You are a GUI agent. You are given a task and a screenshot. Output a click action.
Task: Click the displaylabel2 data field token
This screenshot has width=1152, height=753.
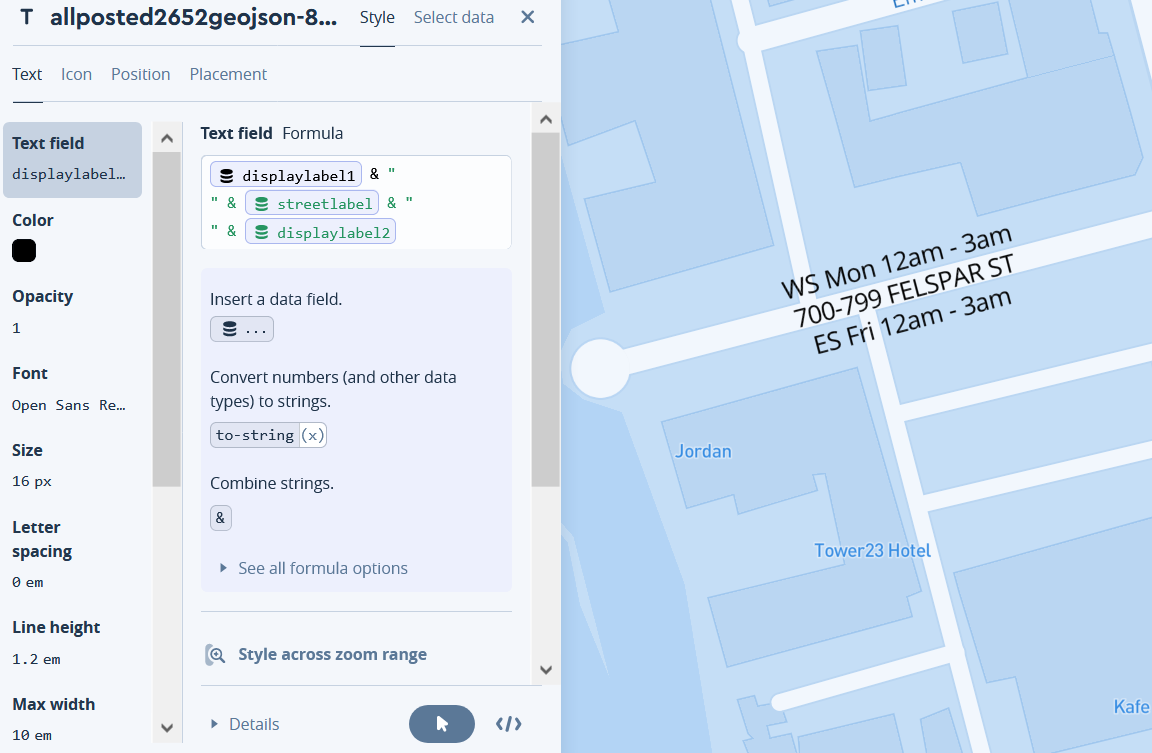[320, 232]
